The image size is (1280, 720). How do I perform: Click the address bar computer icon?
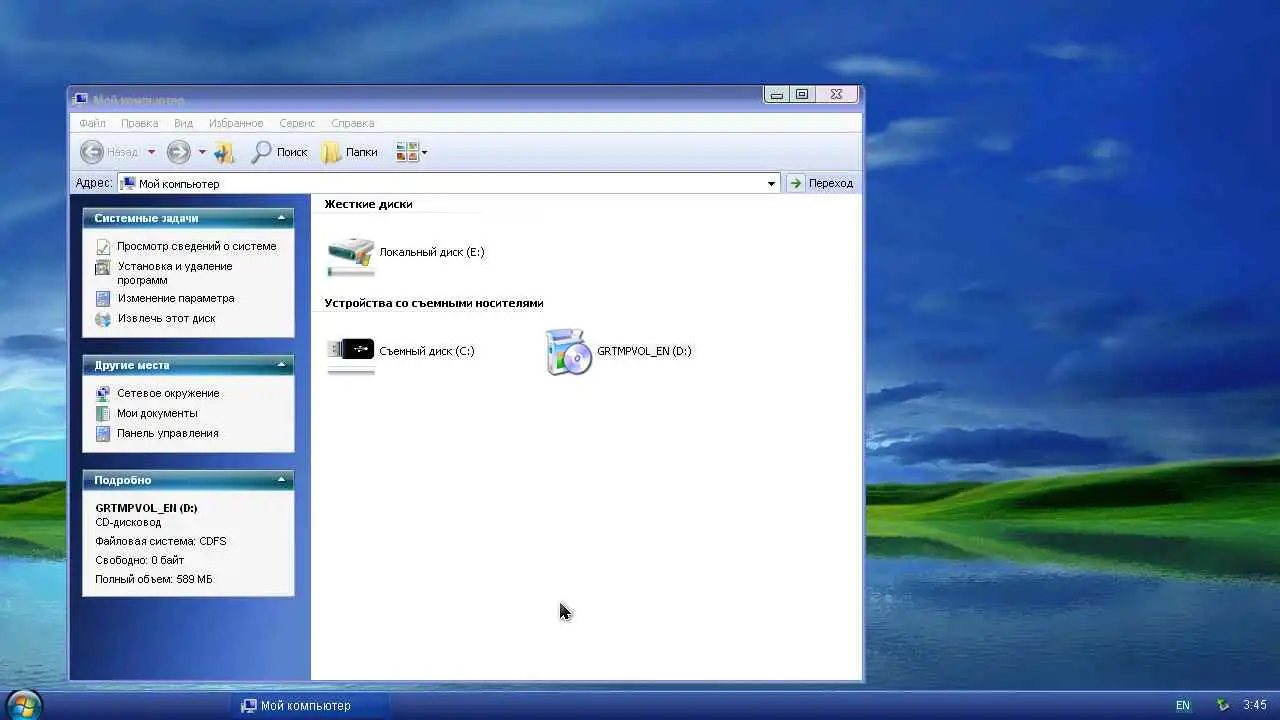pyautogui.click(x=128, y=184)
